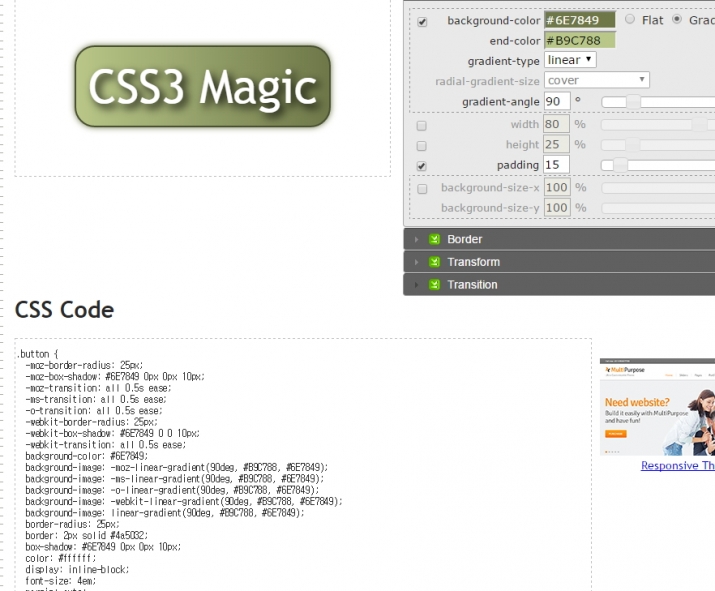
Task: Click the height slider track
Action: click(x=658, y=145)
